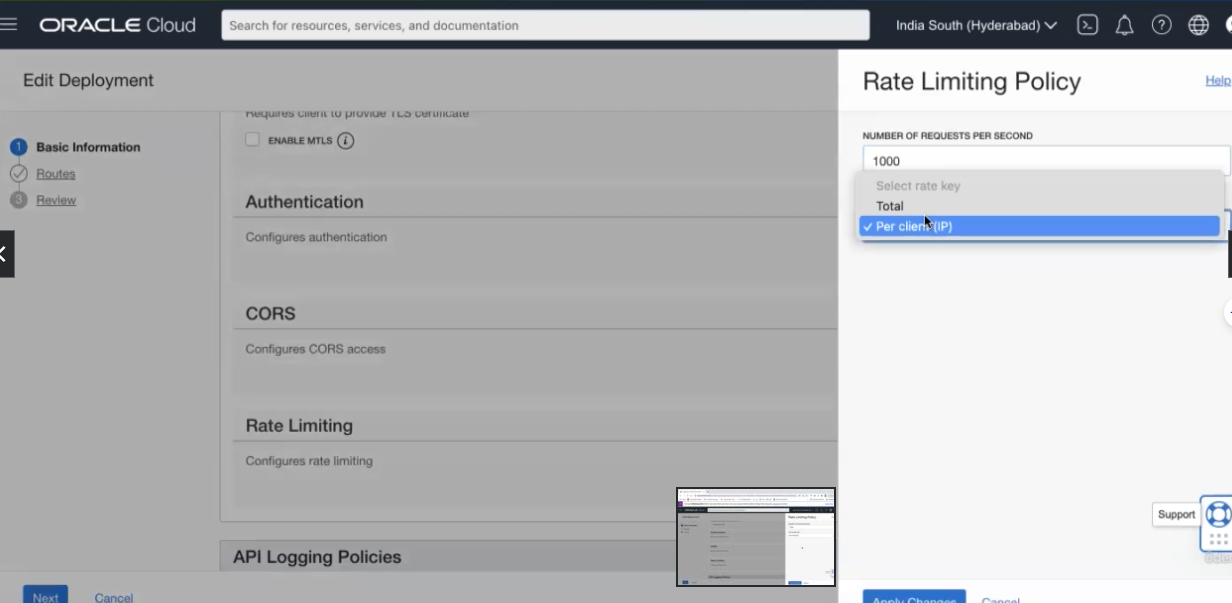Tick the Enable mTLS checkbox

click(253, 140)
